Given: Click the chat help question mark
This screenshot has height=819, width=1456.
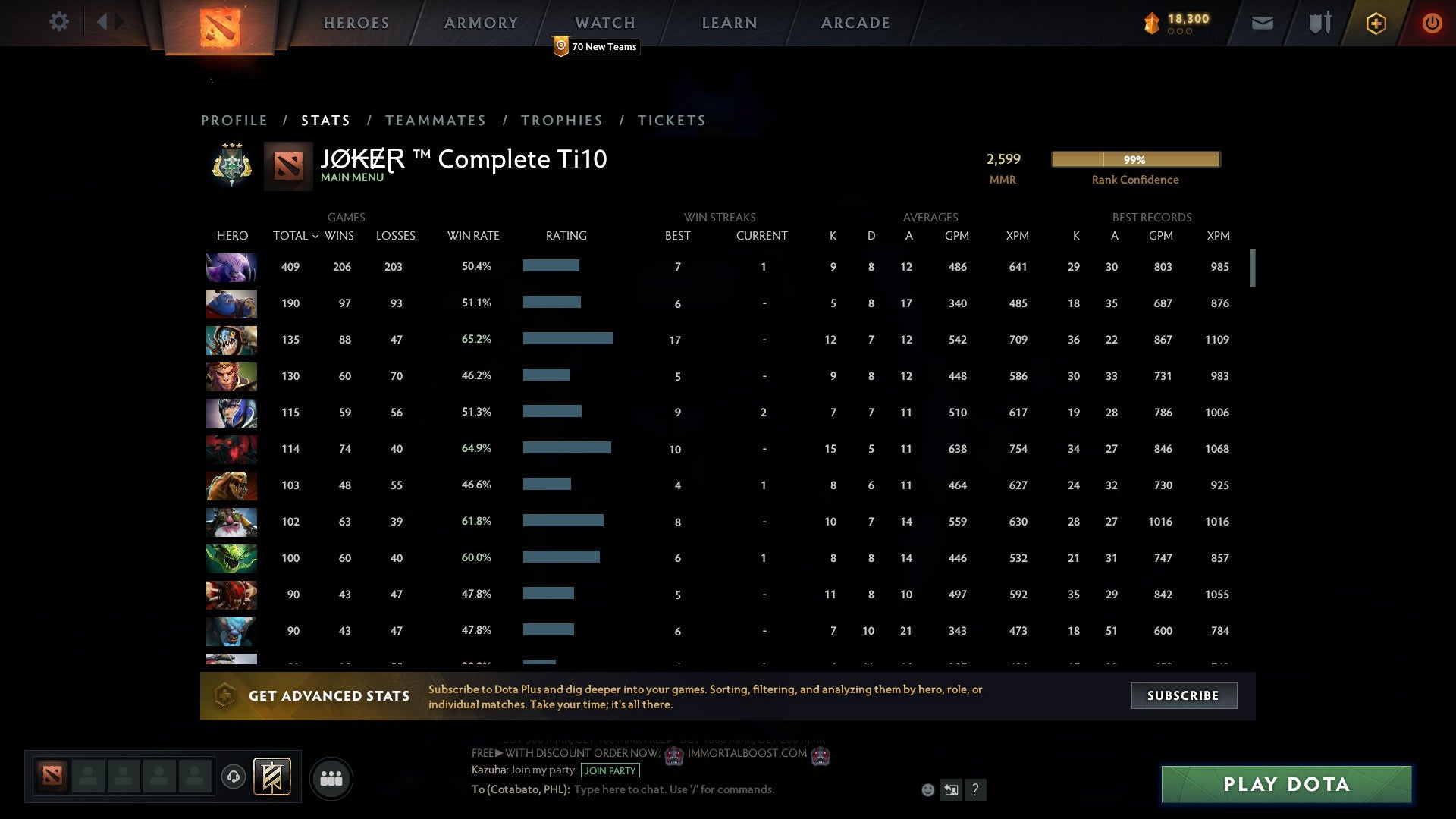Looking at the screenshot, I should point(975,790).
